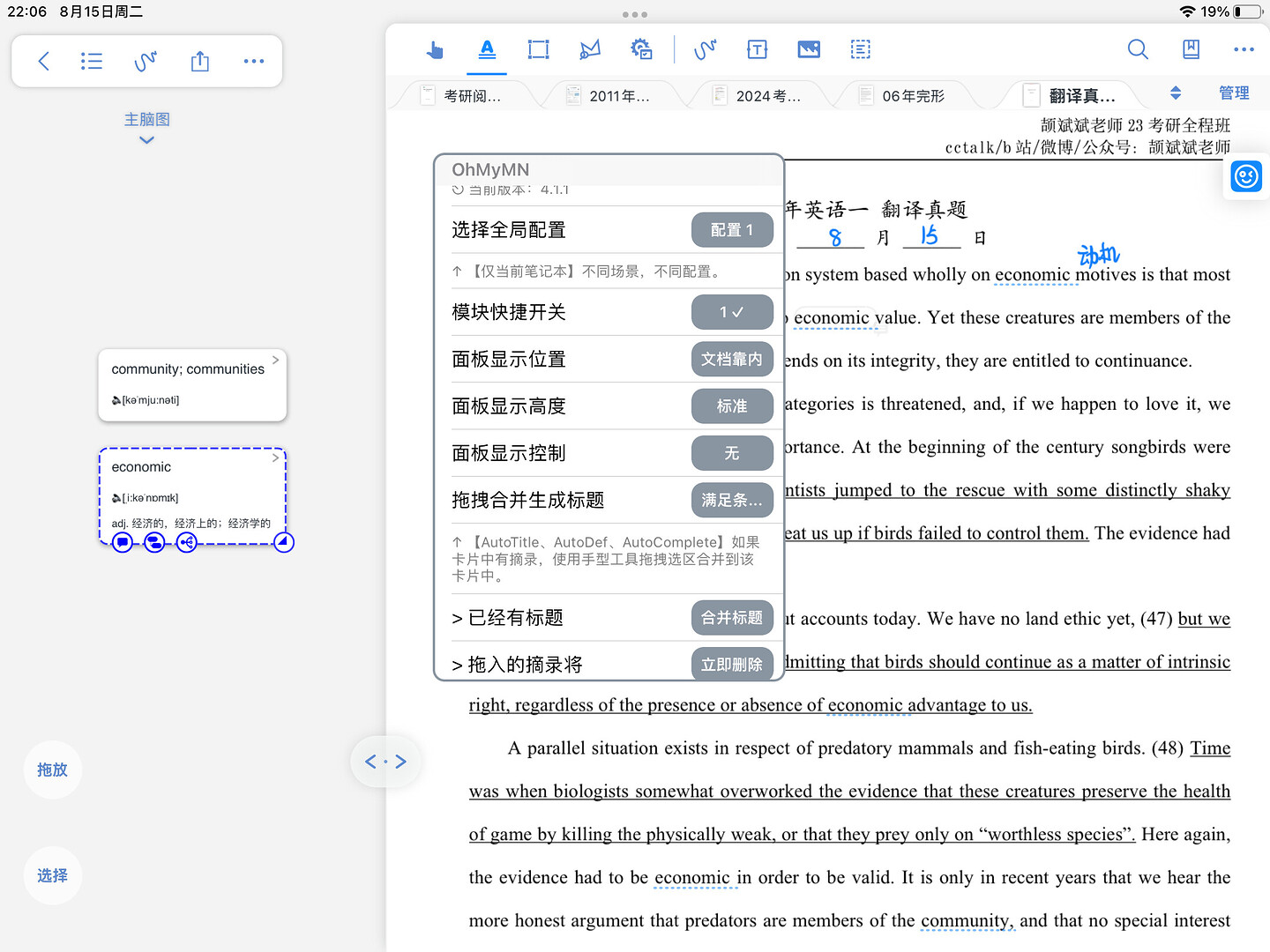Image resolution: width=1270 pixels, height=952 pixels.
Task: Open the bookmark icon in document toolbar
Action: pos(1191,49)
